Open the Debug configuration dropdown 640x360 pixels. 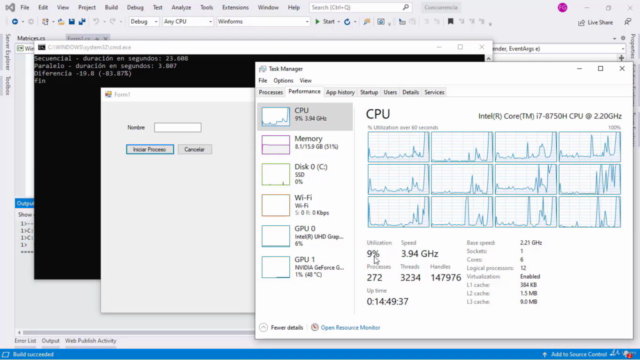point(144,22)
